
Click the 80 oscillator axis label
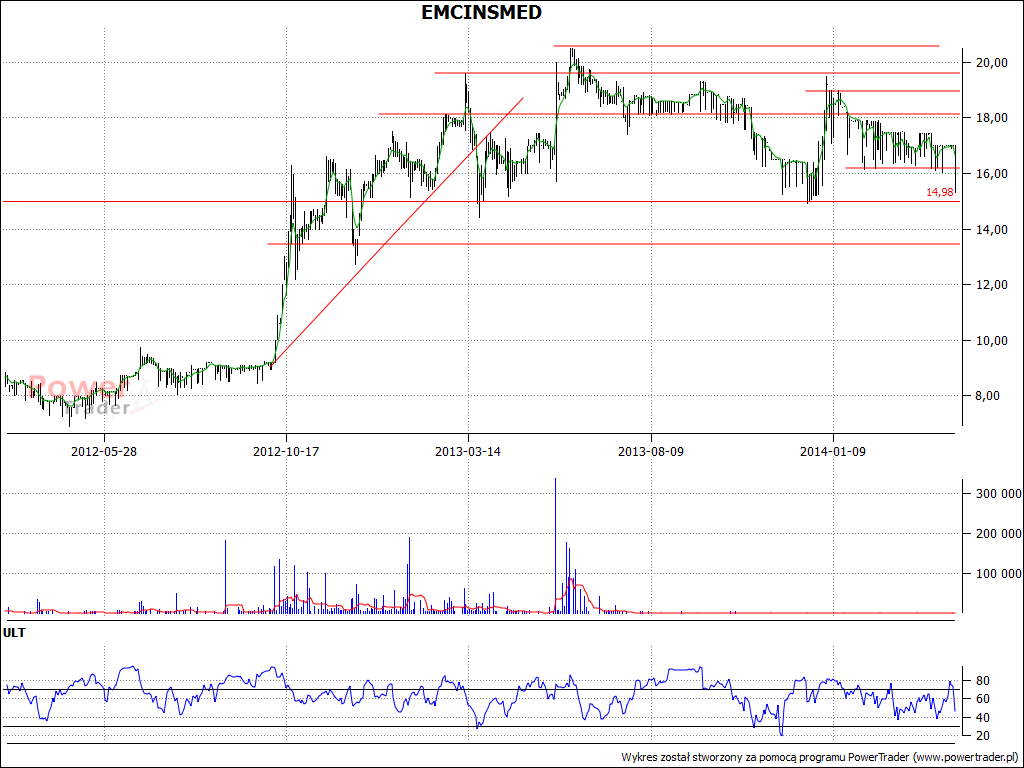pyautogui.click(x=982, y=680)
